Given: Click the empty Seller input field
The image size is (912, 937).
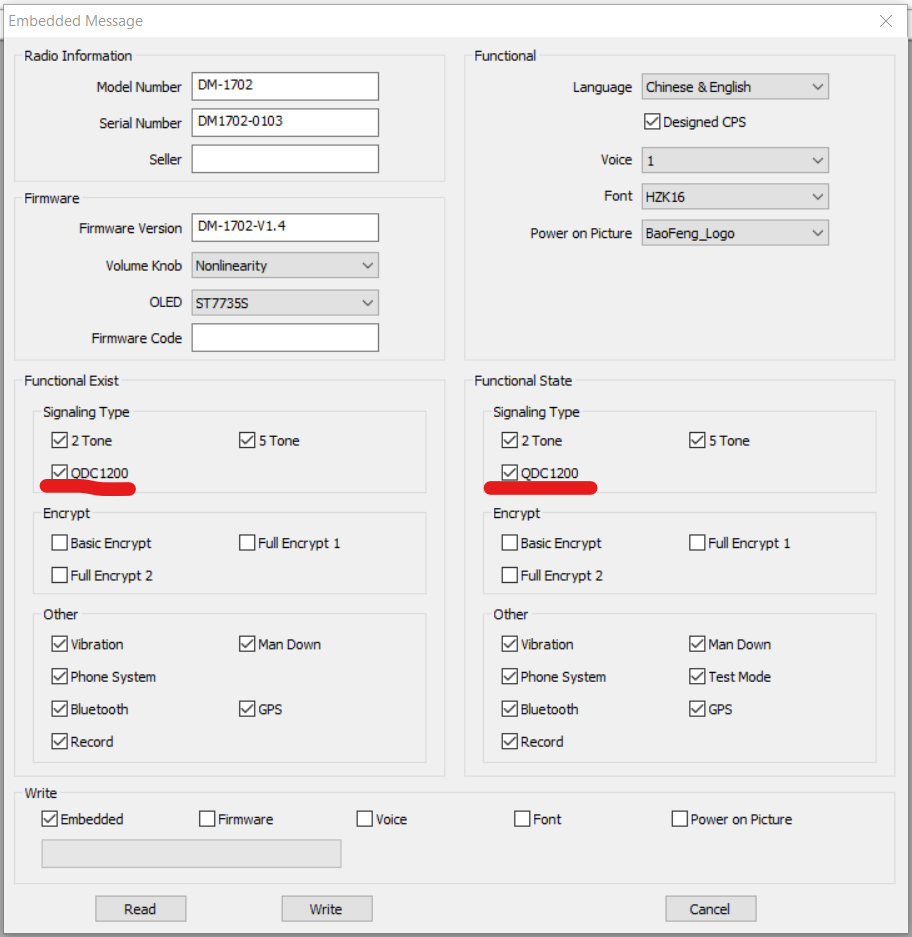Looking at the screenshot, I should point(285,159).
